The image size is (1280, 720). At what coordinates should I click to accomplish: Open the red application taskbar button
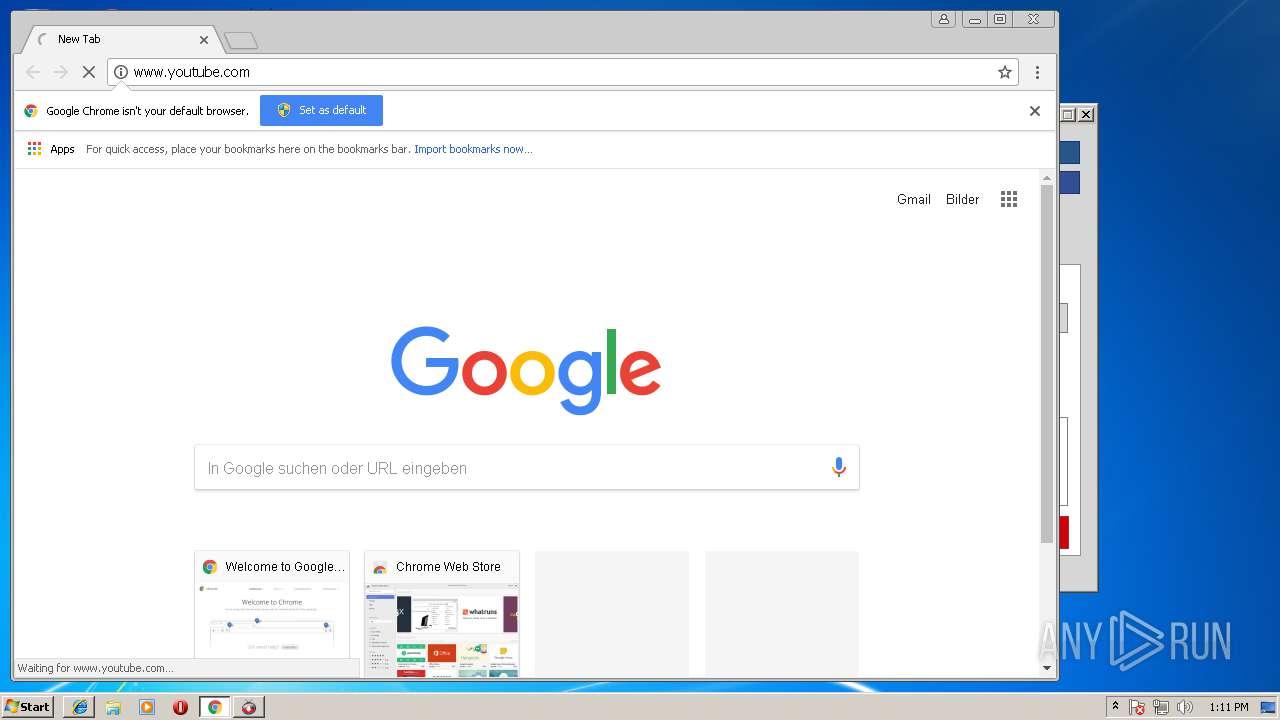point(248,707)
